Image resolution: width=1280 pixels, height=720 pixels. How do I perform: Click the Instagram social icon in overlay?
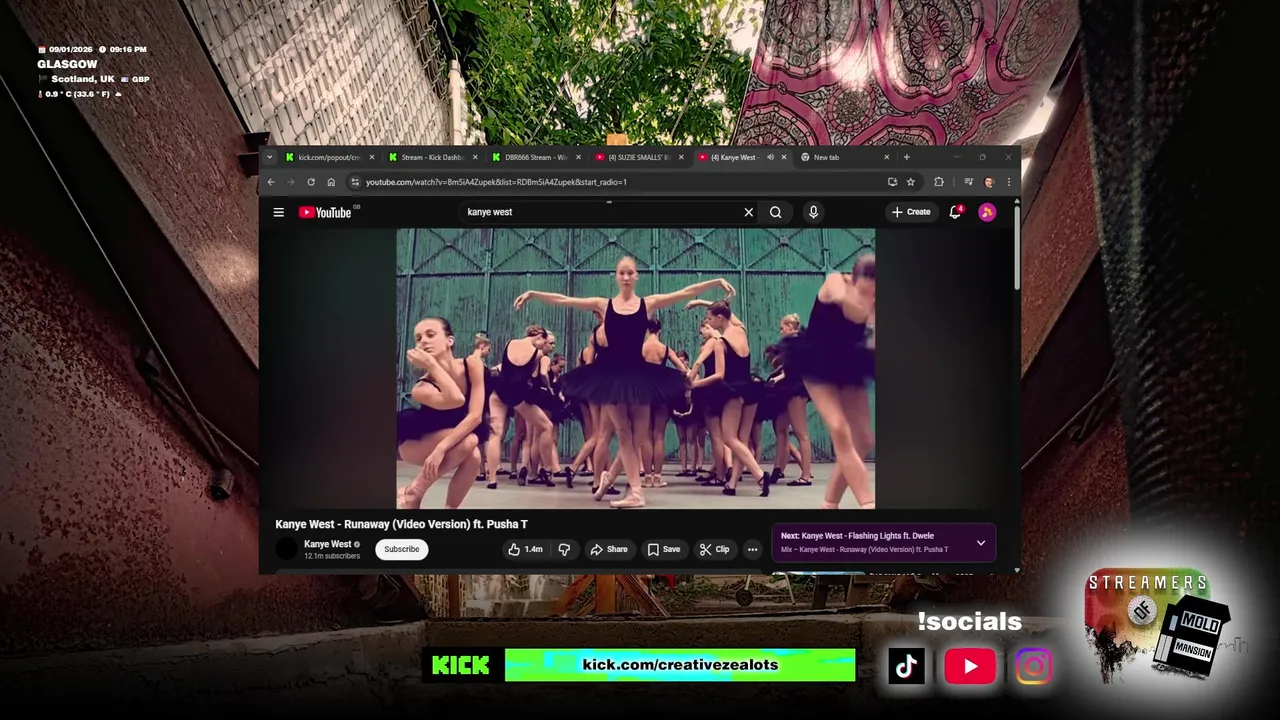[x=1034, y=667]
